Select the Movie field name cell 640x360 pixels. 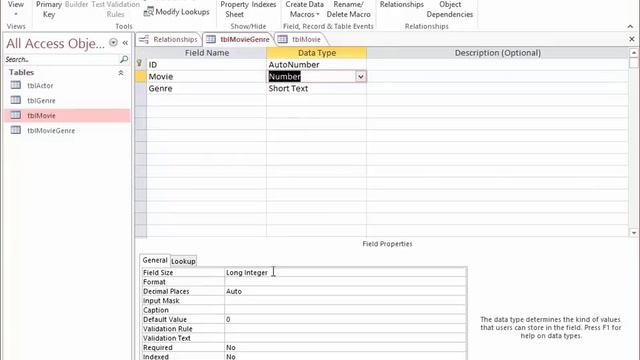pos(207,76)
